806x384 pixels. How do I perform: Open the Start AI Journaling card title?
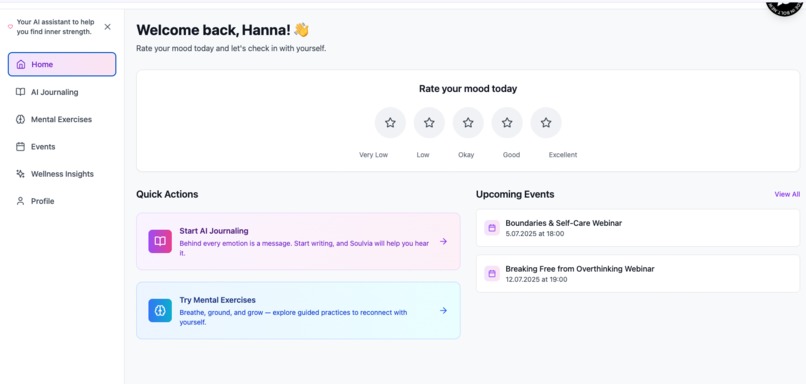[x=214, y=231]
